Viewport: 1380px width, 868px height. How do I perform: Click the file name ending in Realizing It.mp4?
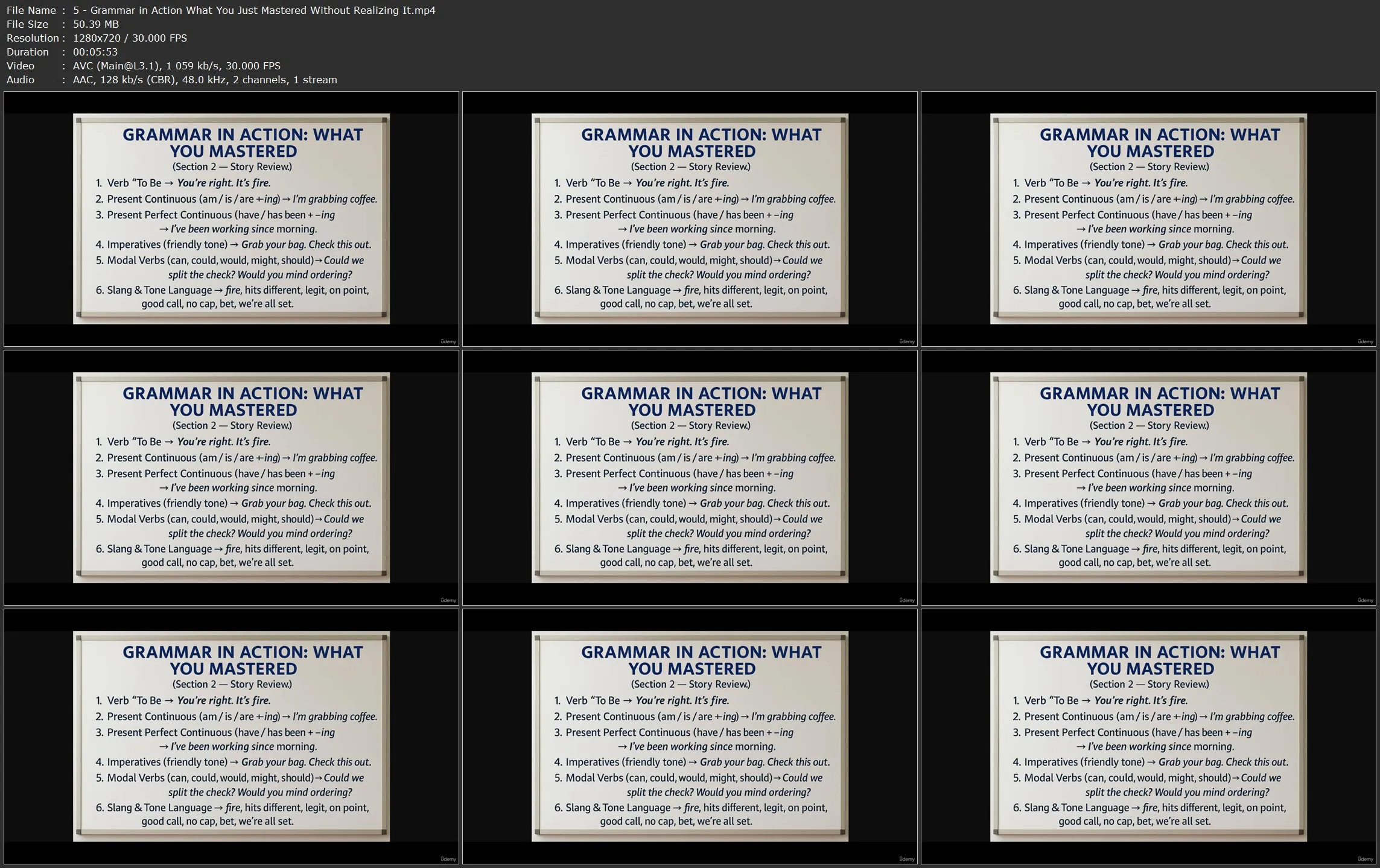[254, 10]
